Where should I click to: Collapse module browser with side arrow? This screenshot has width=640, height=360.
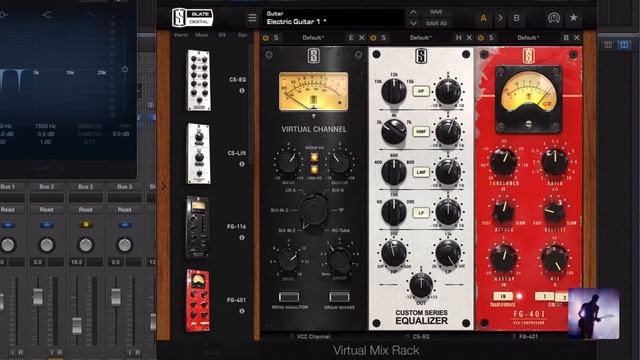pyautogui.click(x=164, y=187)
